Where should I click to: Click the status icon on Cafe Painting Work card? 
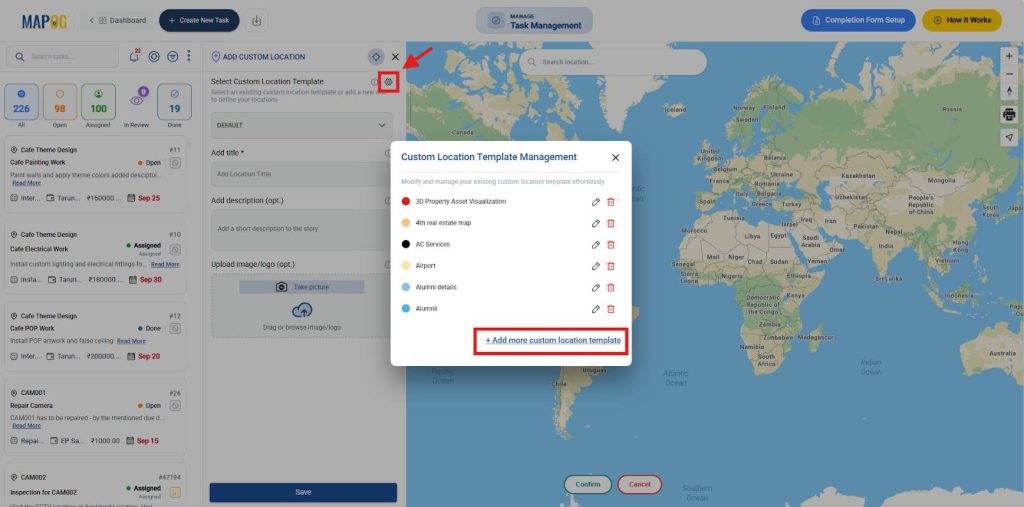point(175,163)
